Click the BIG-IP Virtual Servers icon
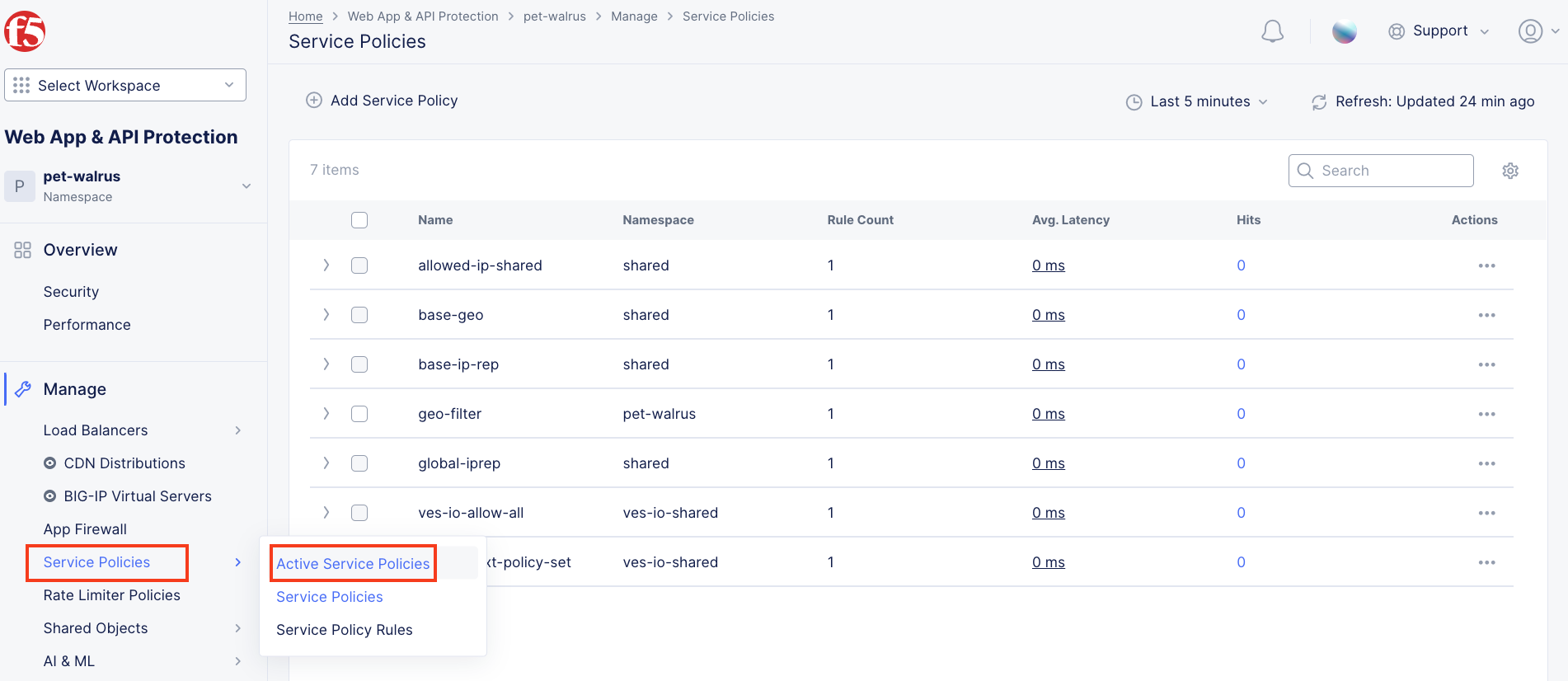Screen dimensions: 1568x681 50,496
